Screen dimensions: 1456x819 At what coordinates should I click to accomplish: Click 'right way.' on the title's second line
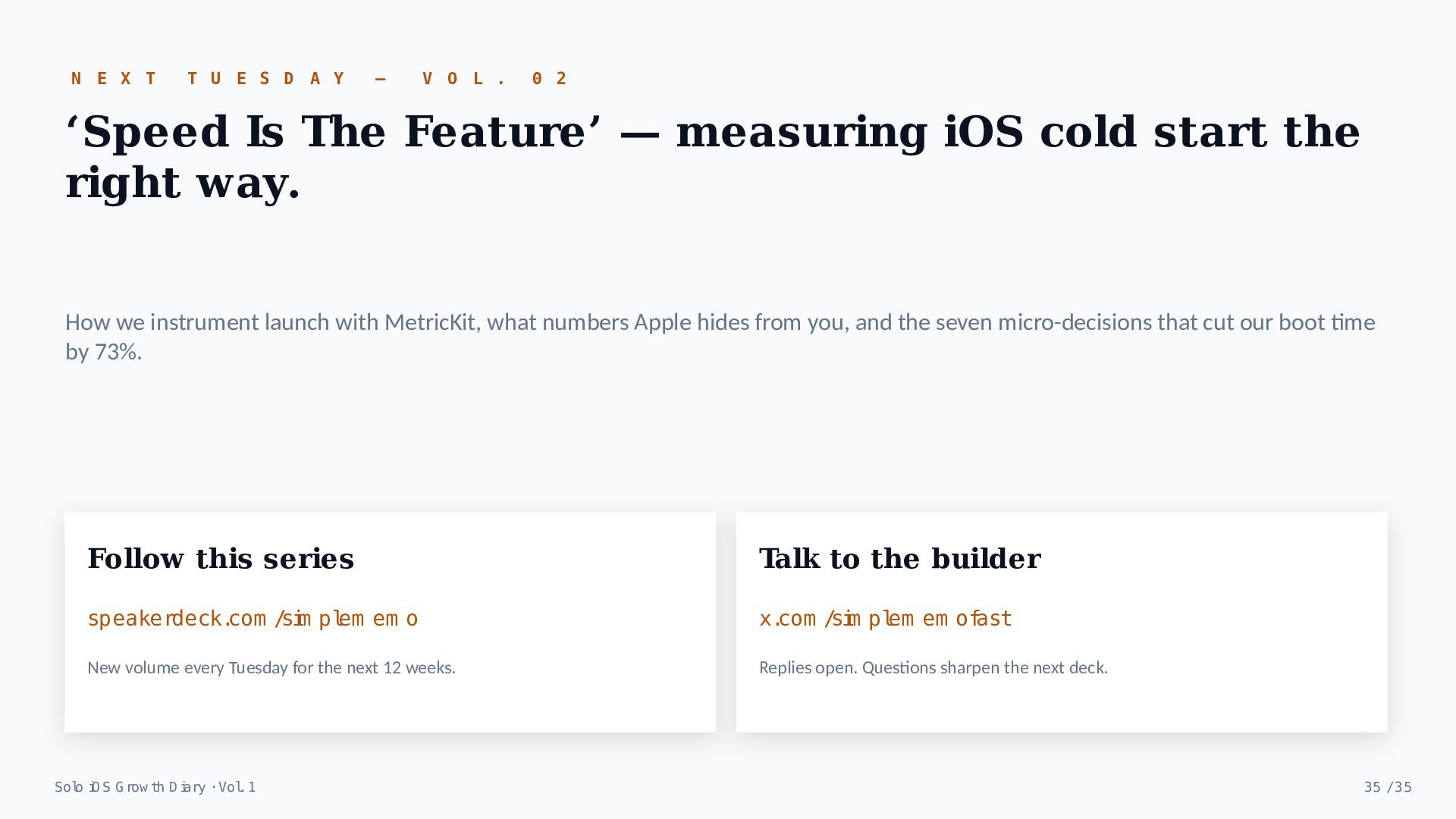[x=183, y=183]
